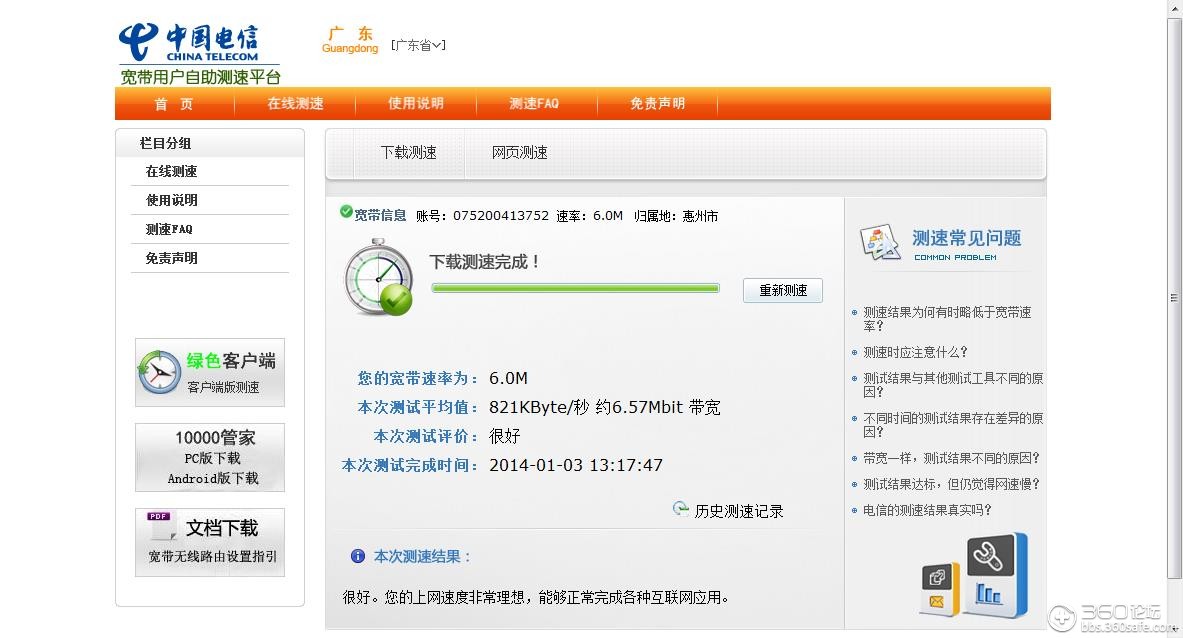Open 在线测速 in the orange navigation bar
This screenshot has height=638, width=1183.
295,103
